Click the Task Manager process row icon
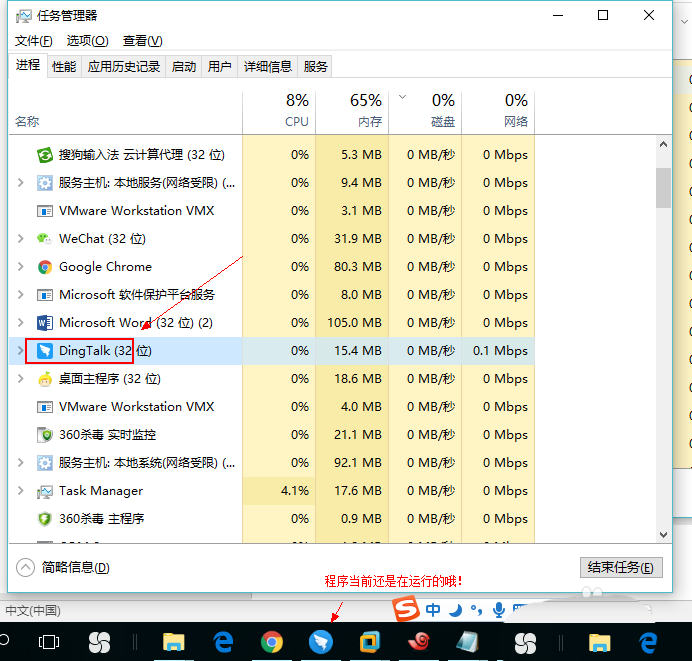Screen dimensions: 692x661 (45, 491)
